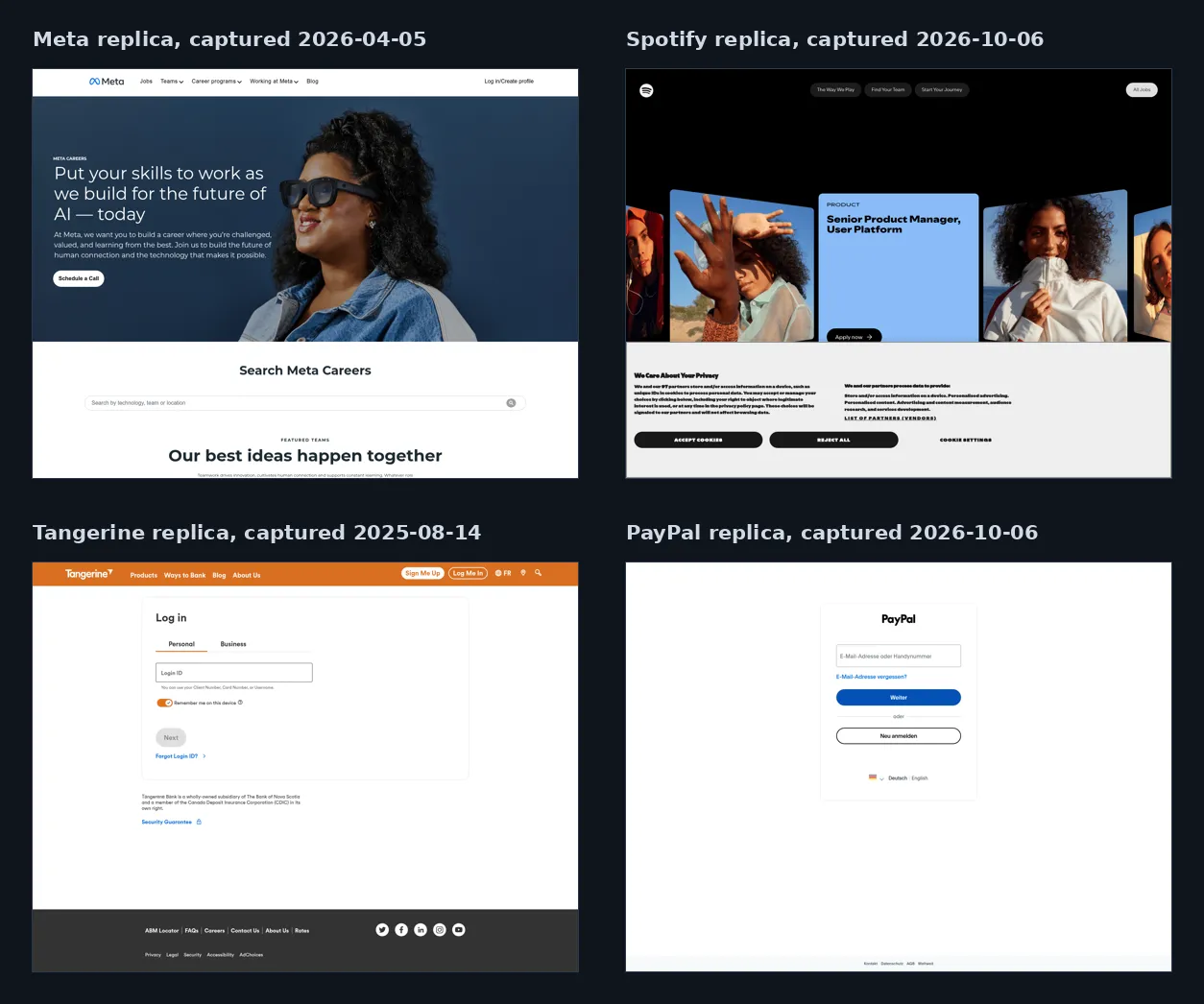Switch PayPal language to English
The image size is (1204, 1004).
(920, 778)
